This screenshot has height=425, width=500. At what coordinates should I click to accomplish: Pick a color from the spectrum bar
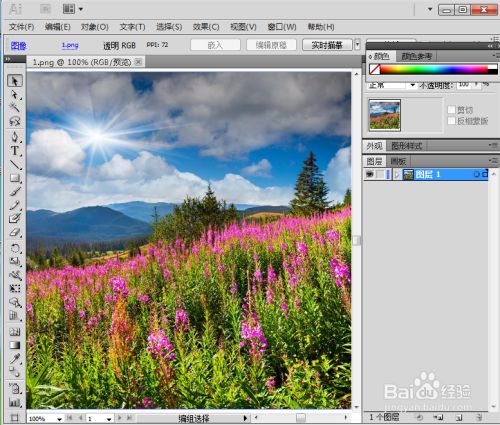[x=434, y=69]
